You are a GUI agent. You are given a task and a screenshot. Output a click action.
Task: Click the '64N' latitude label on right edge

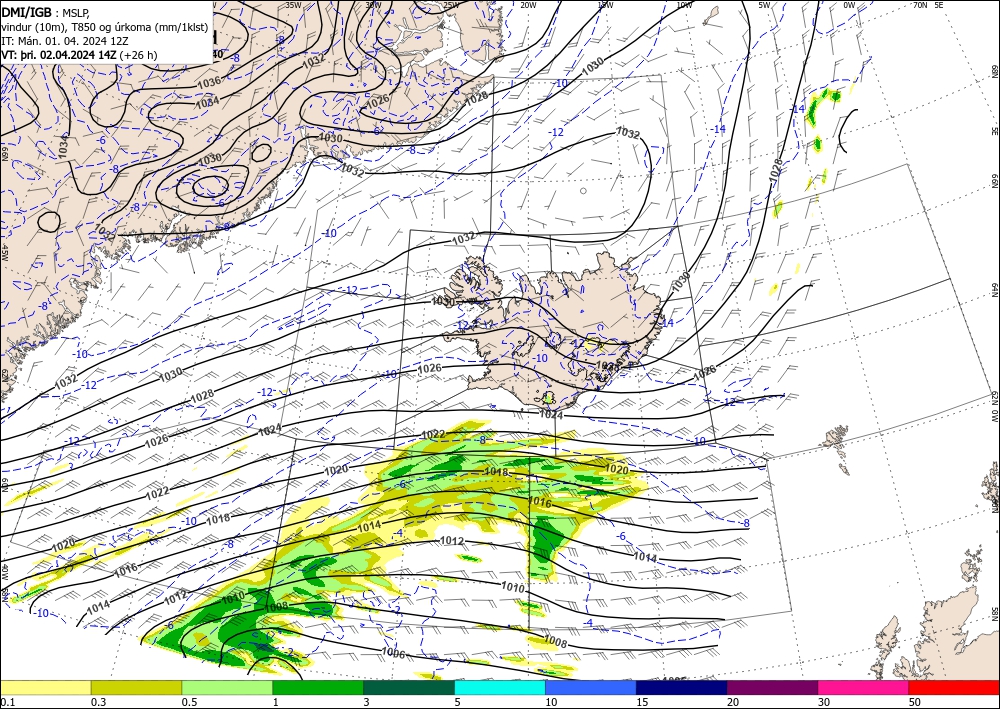point(994,290)
